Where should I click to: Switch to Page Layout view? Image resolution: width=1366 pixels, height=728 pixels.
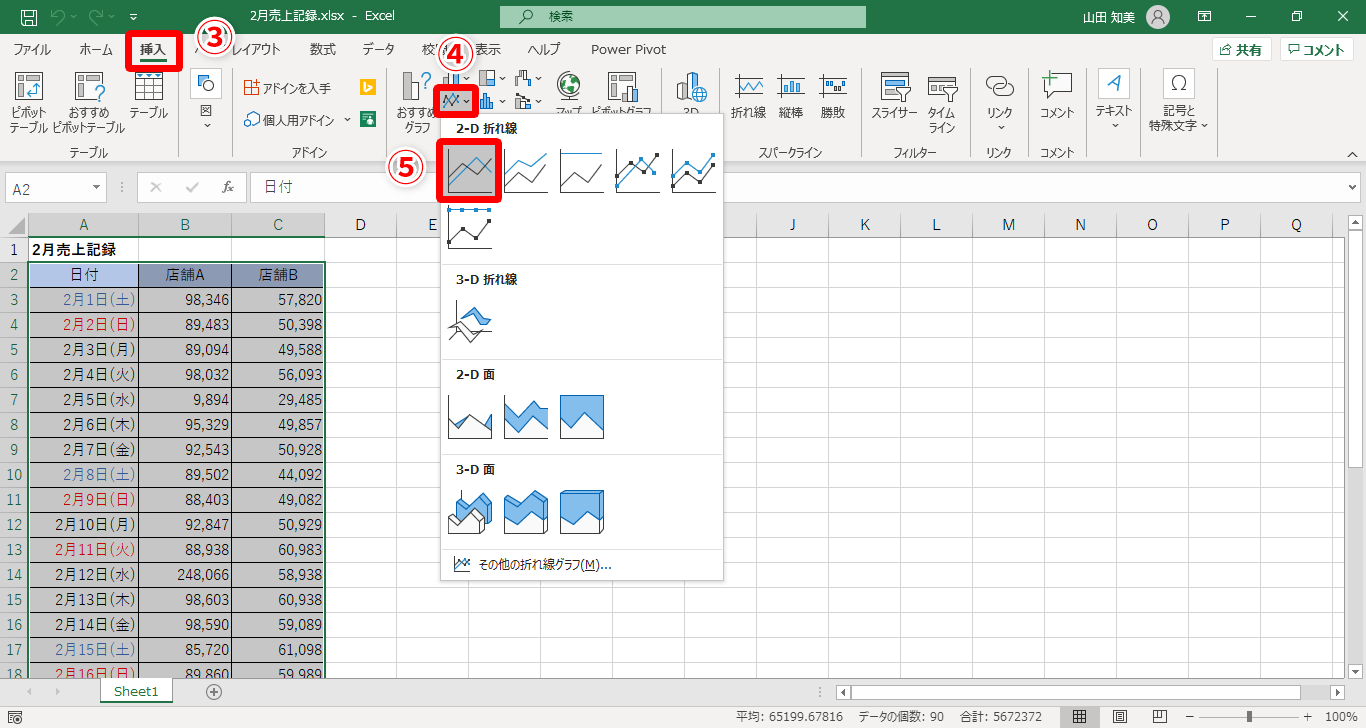(x=1120, y=717)
